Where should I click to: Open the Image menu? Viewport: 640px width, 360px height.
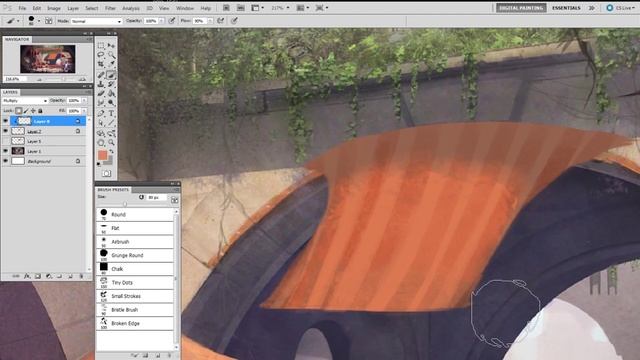(x=54, y=8)
